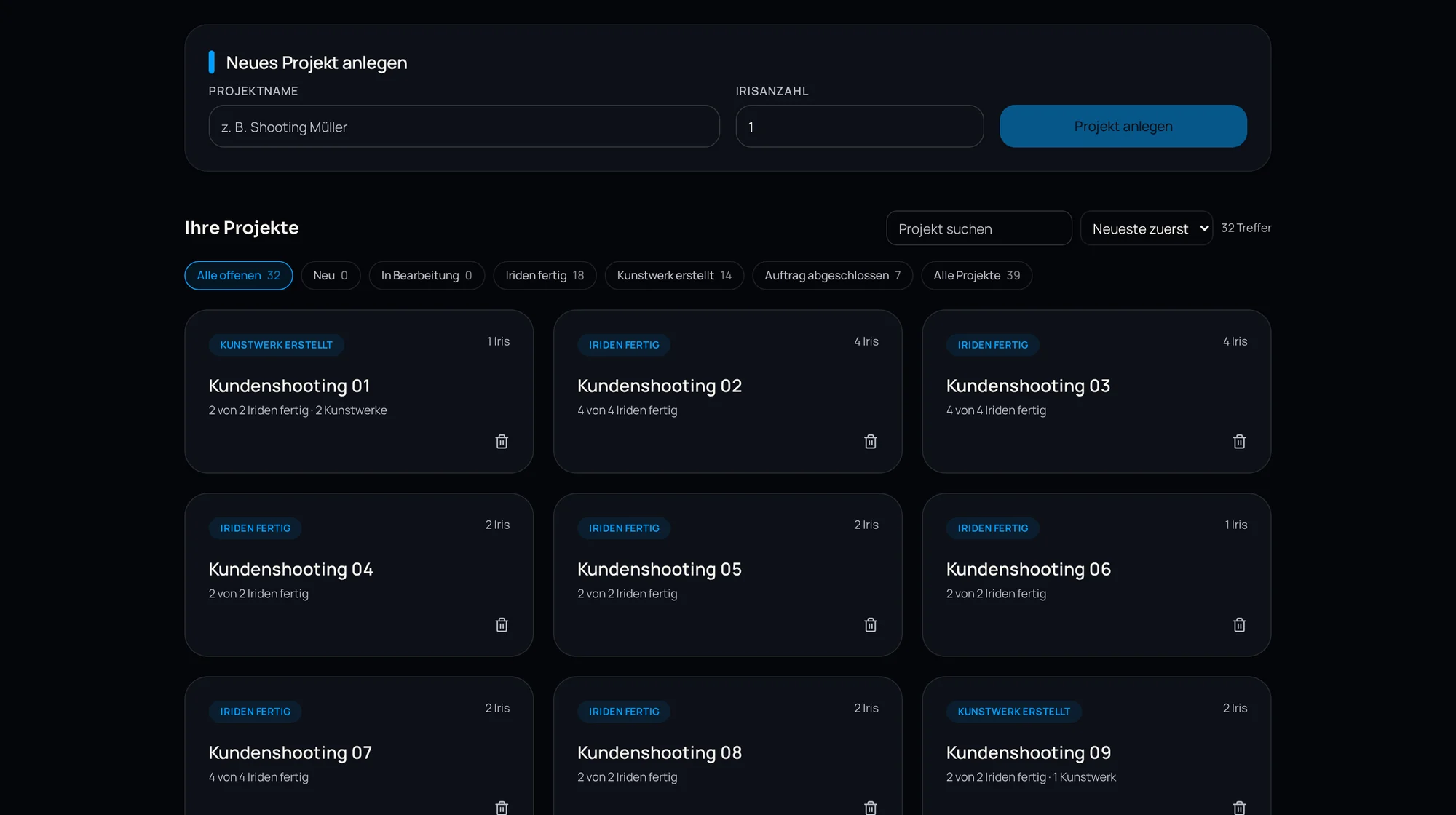The image size is (1456, 815).
Task: Select the Alle Projekte filter chip
Action: click(x=976, y=276)
